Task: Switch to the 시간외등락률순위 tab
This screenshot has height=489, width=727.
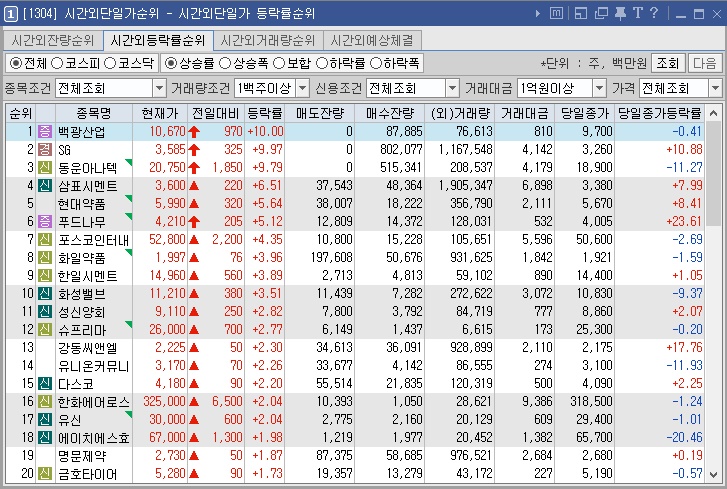Action: click(x=158, y=40)
